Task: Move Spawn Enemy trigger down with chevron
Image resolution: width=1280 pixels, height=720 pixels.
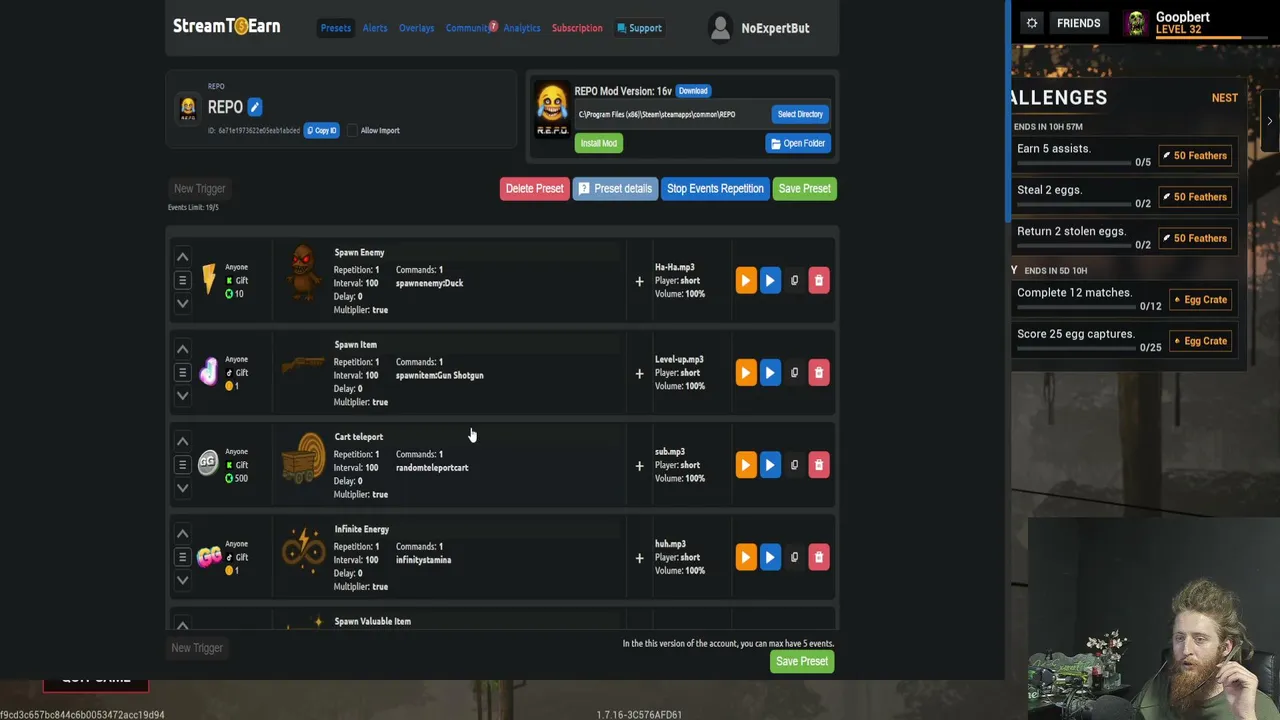Action: [x=182, y=303]
